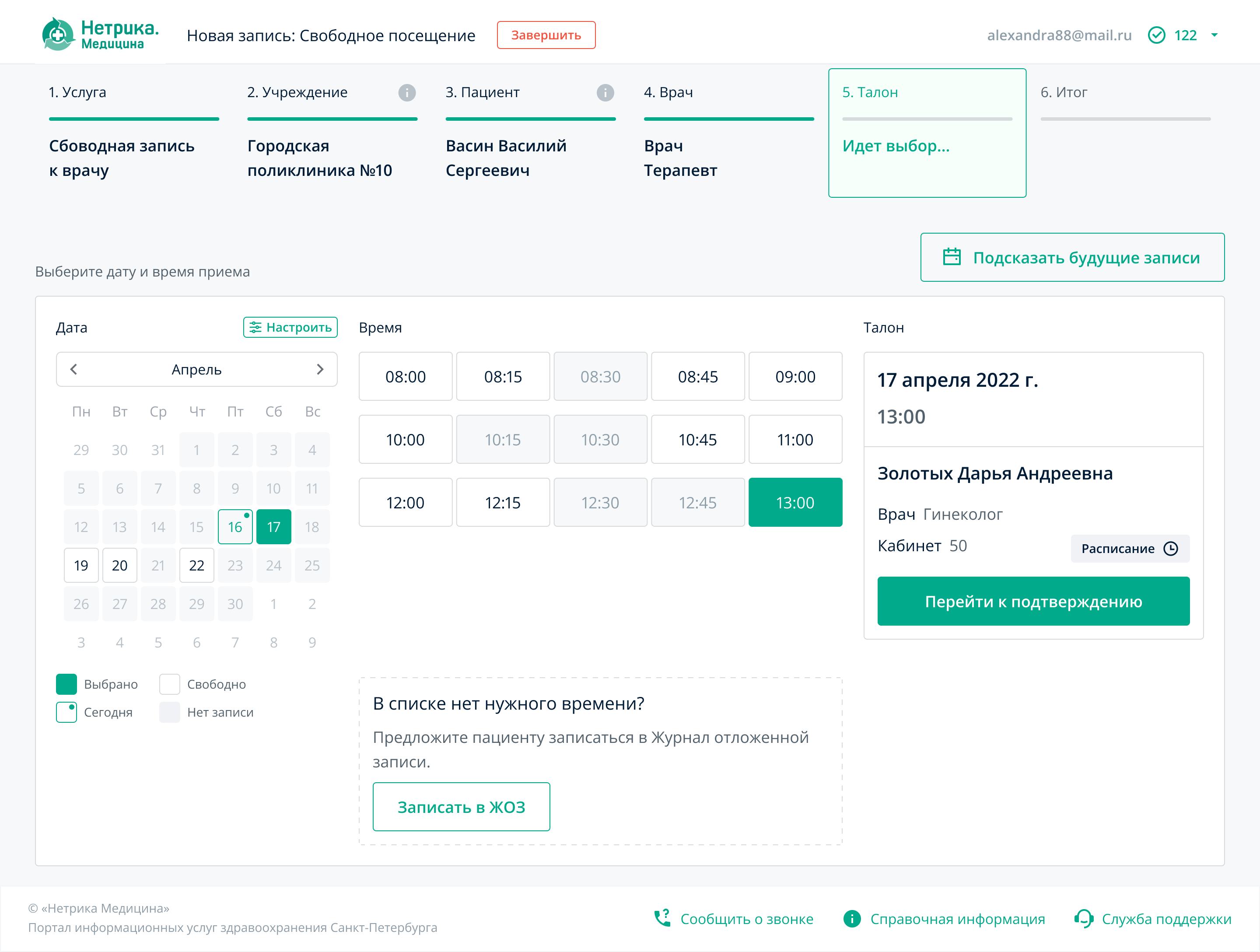Click the headset icon for Служба поддержки
This screenshot has height=952, width=1260.
coord(1083,918)
